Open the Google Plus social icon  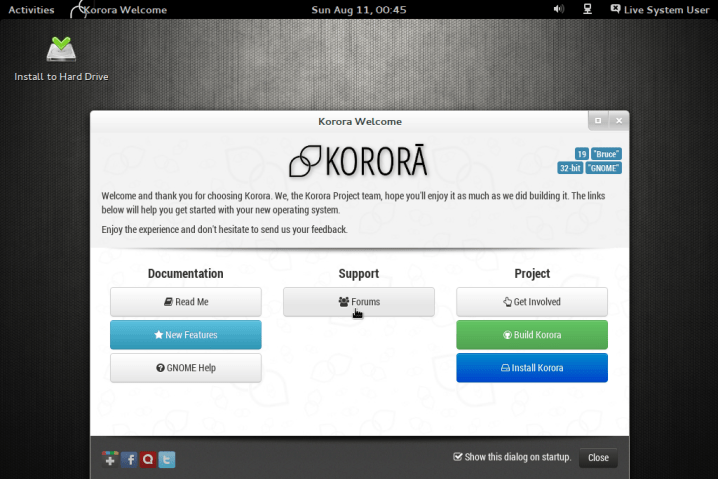(110, 459)
